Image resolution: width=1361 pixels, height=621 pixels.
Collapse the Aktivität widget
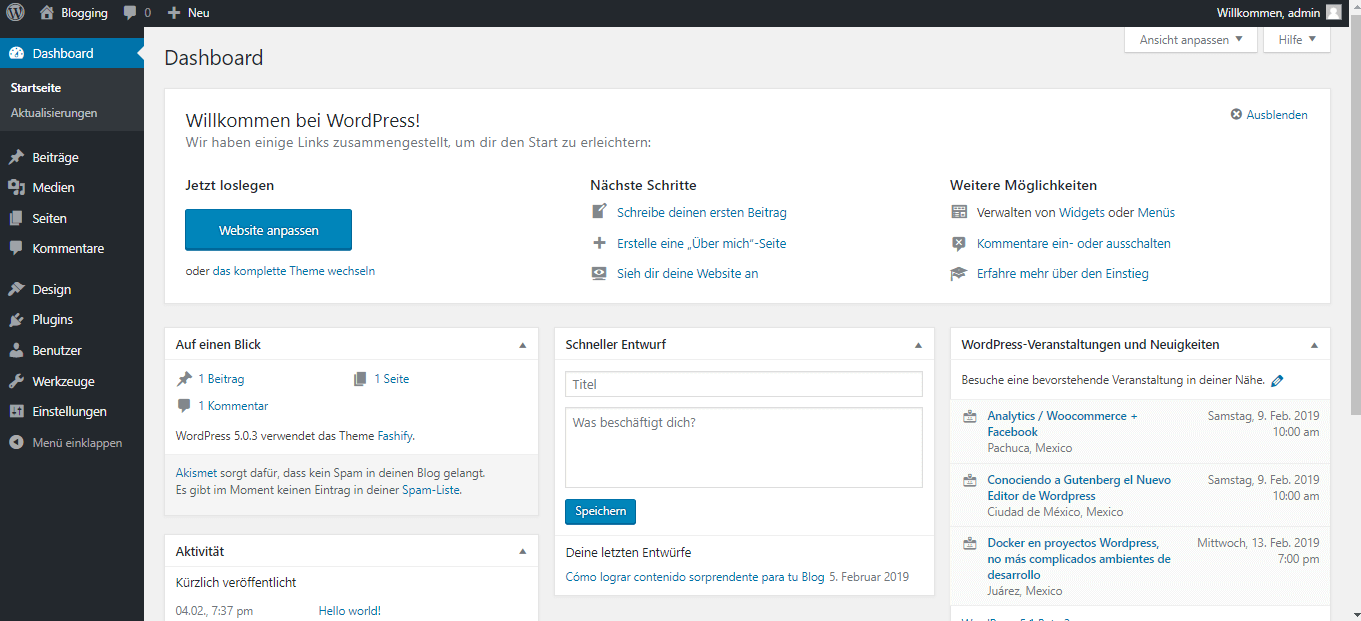[x=522, y=551]
